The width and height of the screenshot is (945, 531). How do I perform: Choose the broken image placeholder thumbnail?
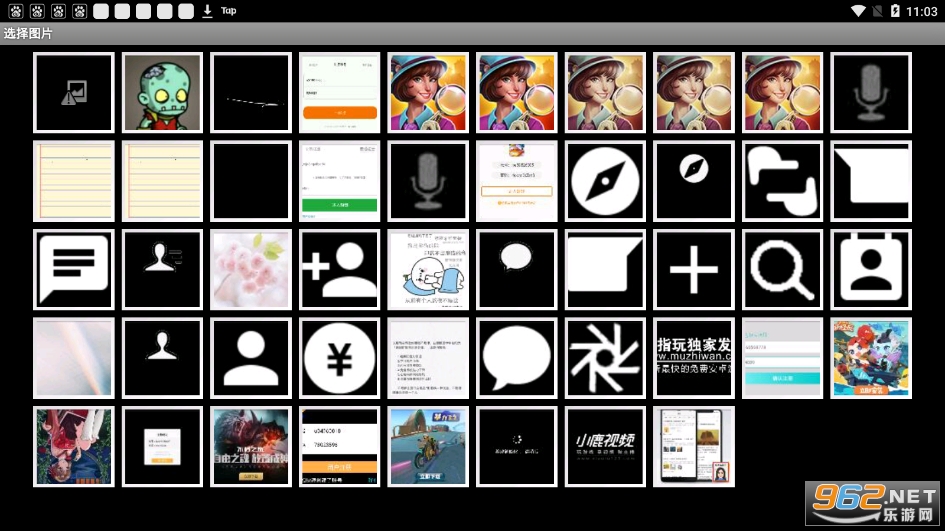click(x=74, y=93)
